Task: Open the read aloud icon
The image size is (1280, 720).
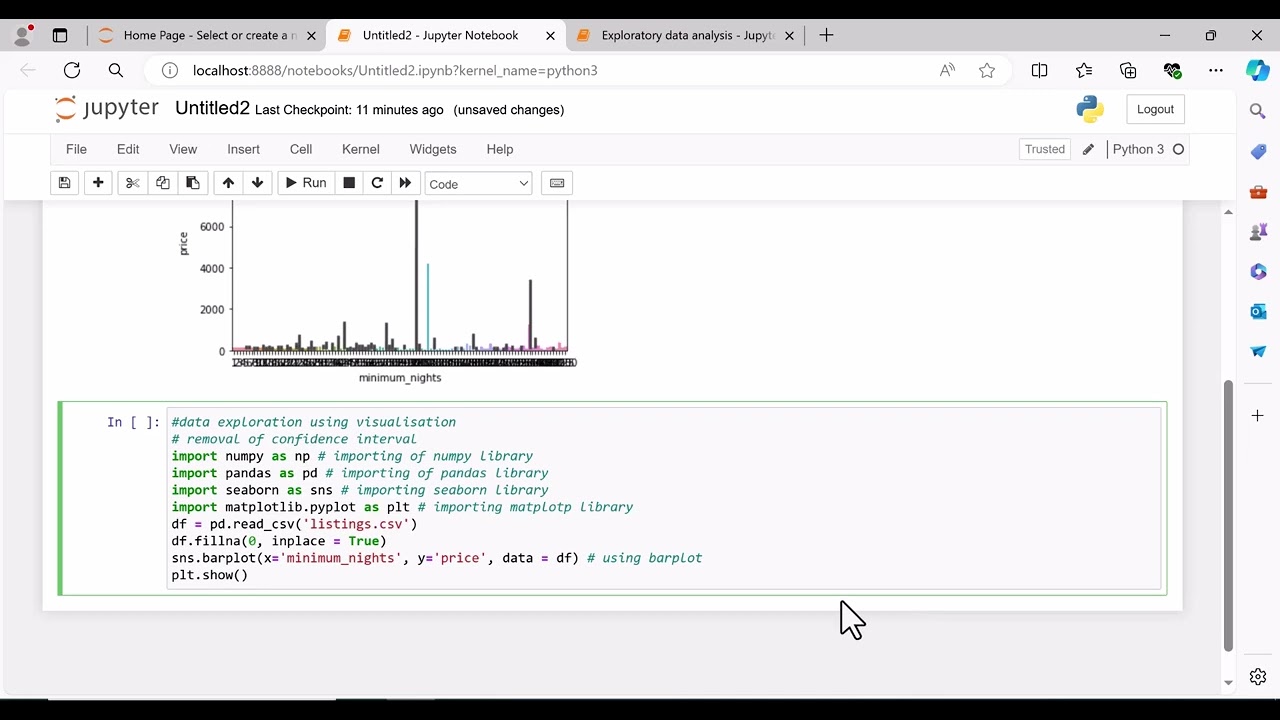Action: pyautogui.click(x=947, y=70)
